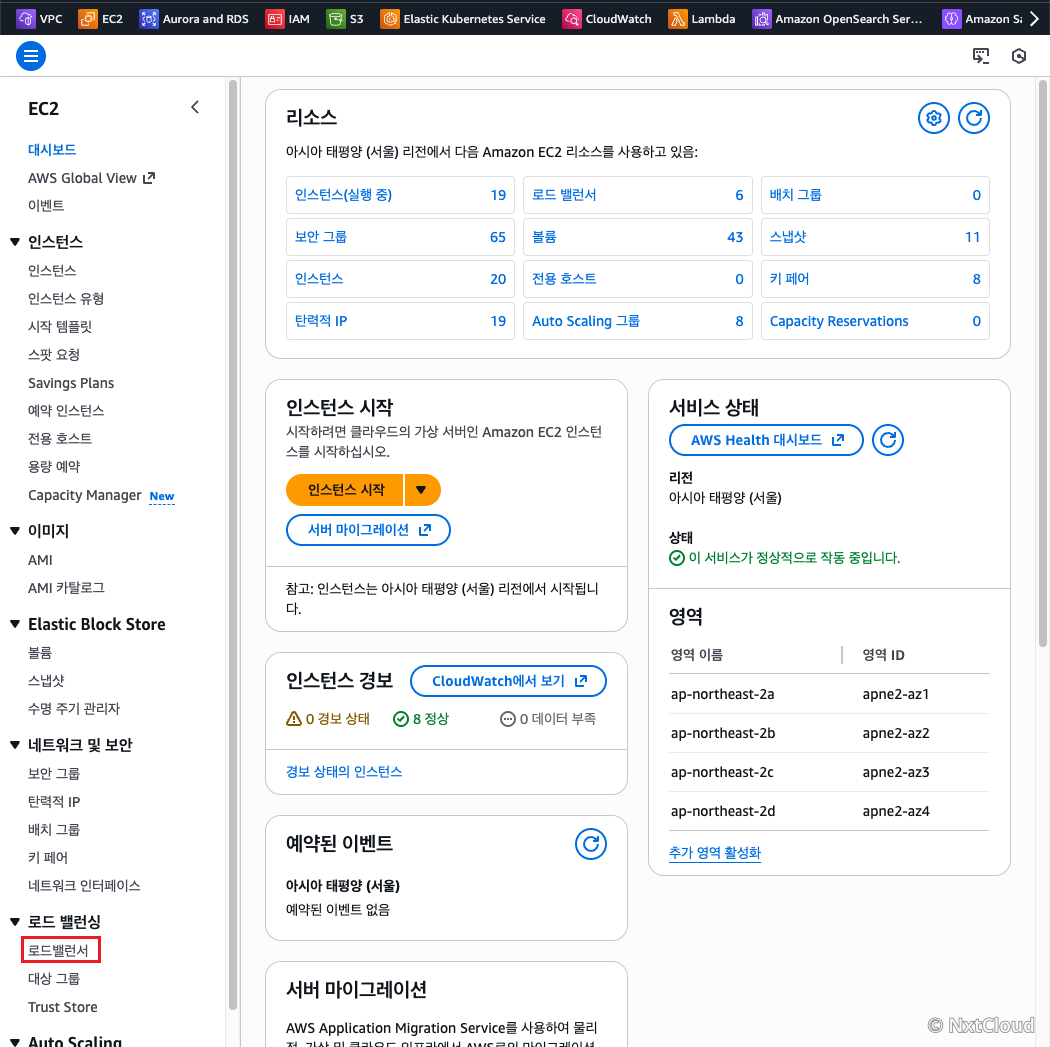The width and height of the screenshot is (1050, 1047).
Task: Click the main page vertical scrollbar
Action: coord(1043,363)
